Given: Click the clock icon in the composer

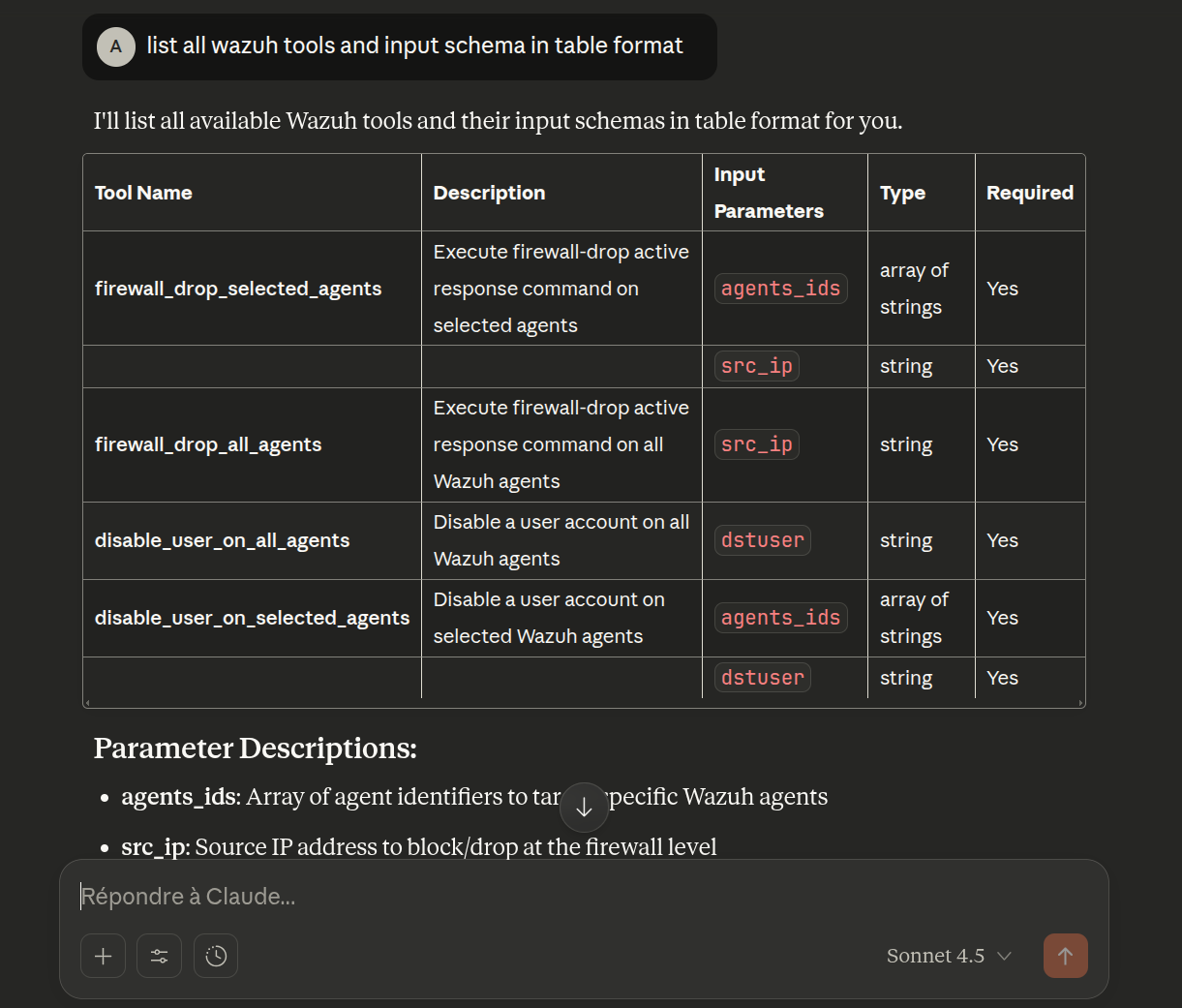Looking at the screenshot, I should click(216, 957).
